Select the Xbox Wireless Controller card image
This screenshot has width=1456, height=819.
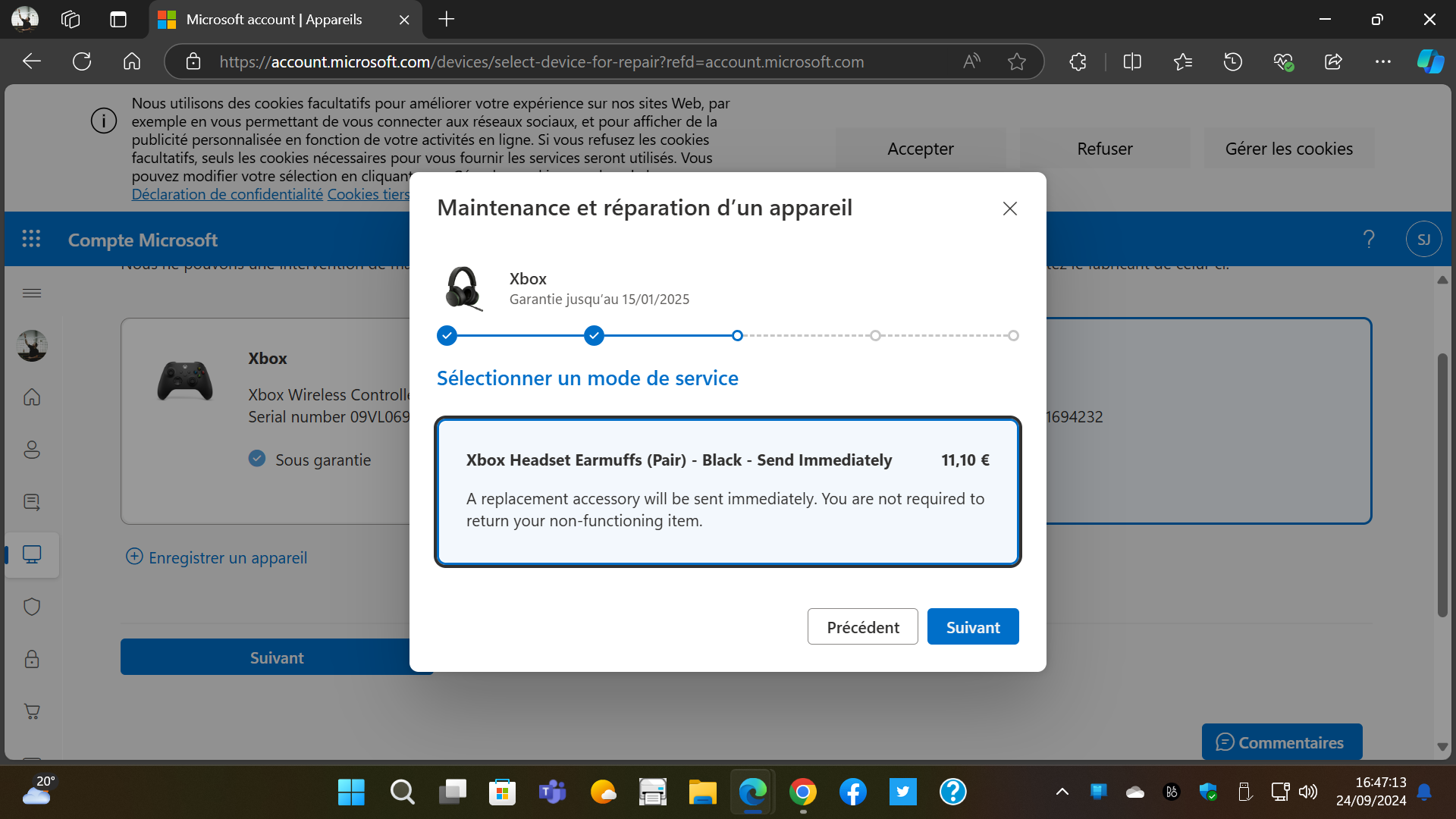click(x=185, y=381)
